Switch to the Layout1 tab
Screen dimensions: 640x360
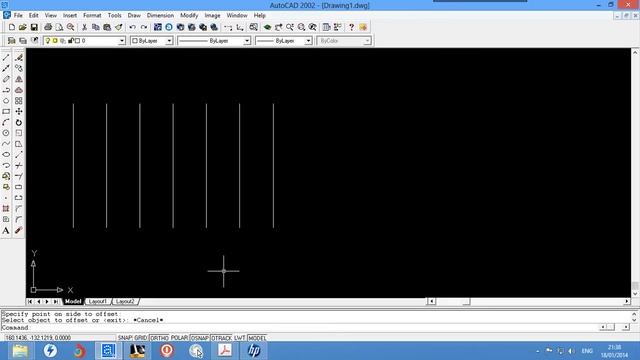click(98, 302)
